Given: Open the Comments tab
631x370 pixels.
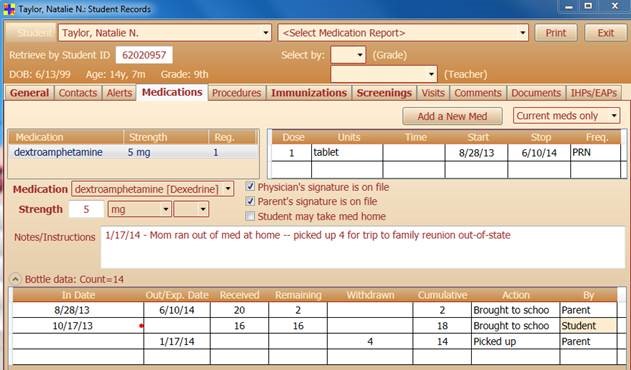Looking at the screenshot, I should click(478, 93).
